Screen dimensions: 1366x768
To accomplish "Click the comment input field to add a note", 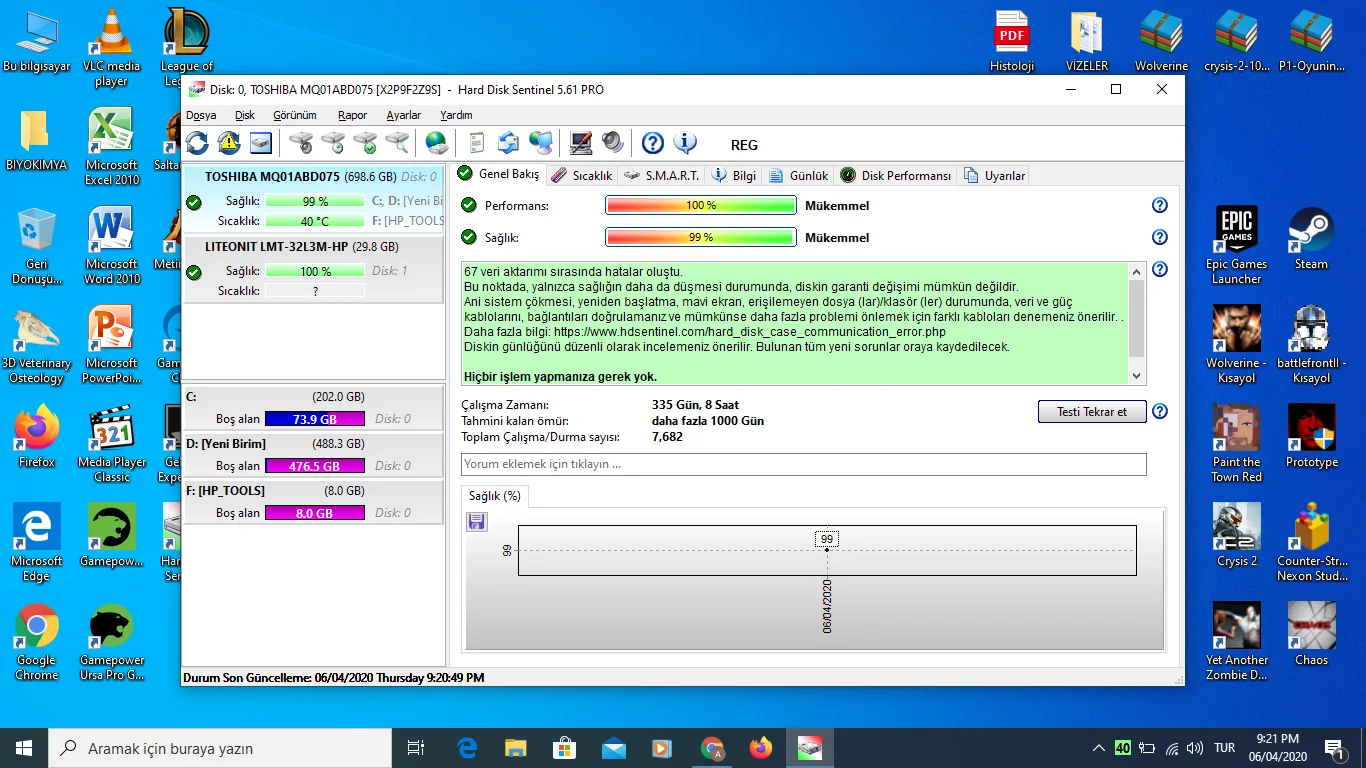I will [x=800, y=464].
